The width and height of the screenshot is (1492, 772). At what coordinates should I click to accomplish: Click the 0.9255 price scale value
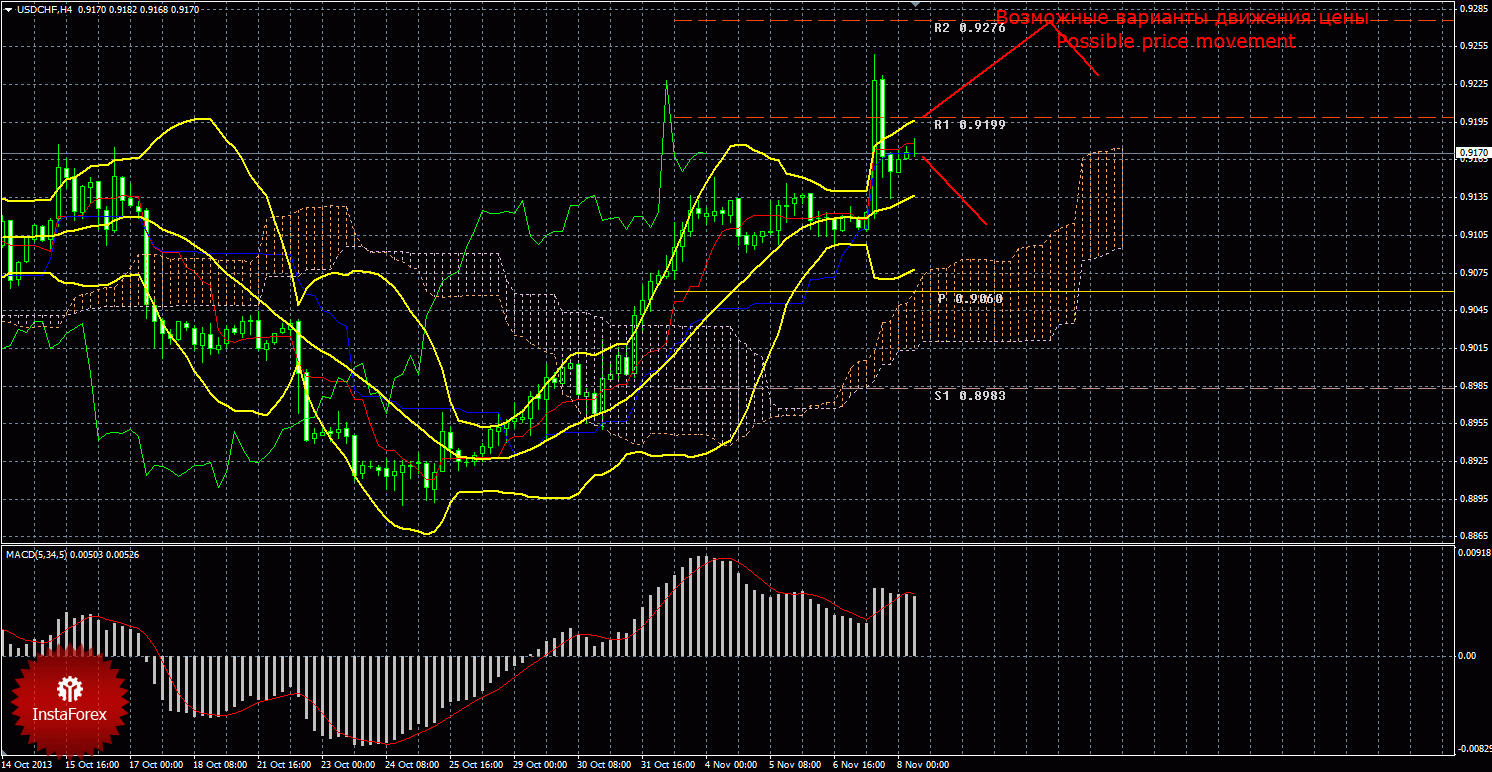tap(1474, 45)
